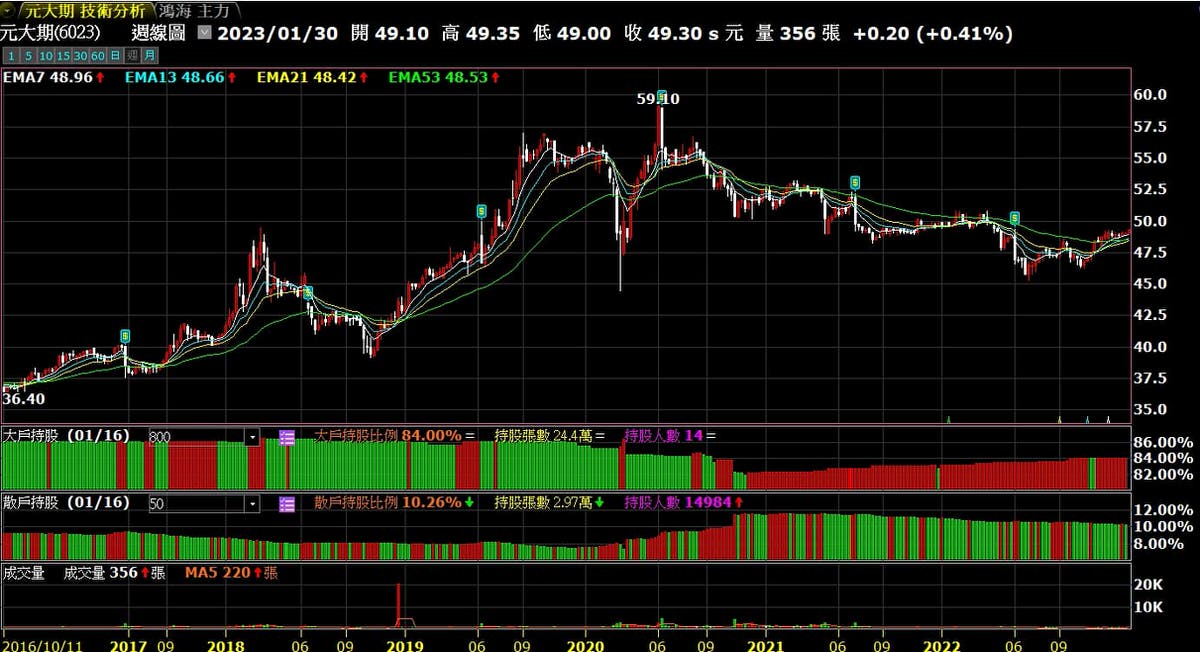Click the tall red volume spike bar
This screenshot has width=1200, height=652.
[x=398, y=605]
